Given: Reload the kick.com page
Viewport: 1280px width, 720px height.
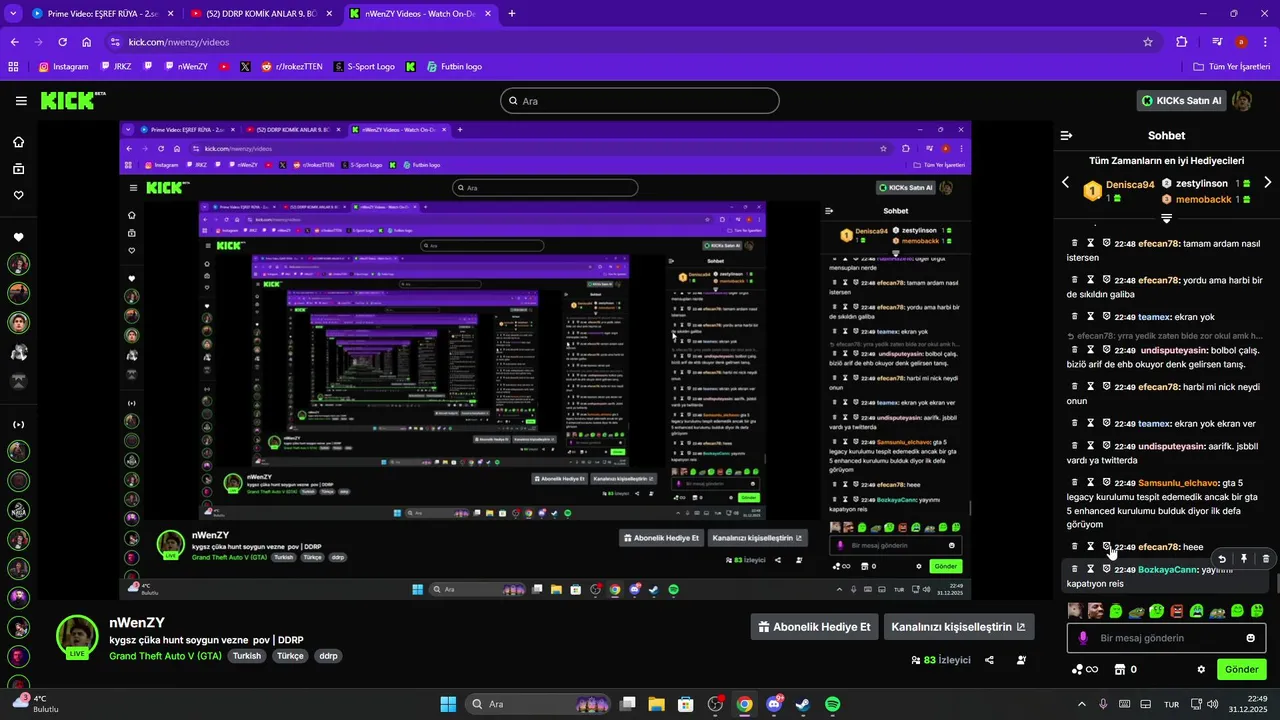Looking at the screenshot, I should (62, 42).
